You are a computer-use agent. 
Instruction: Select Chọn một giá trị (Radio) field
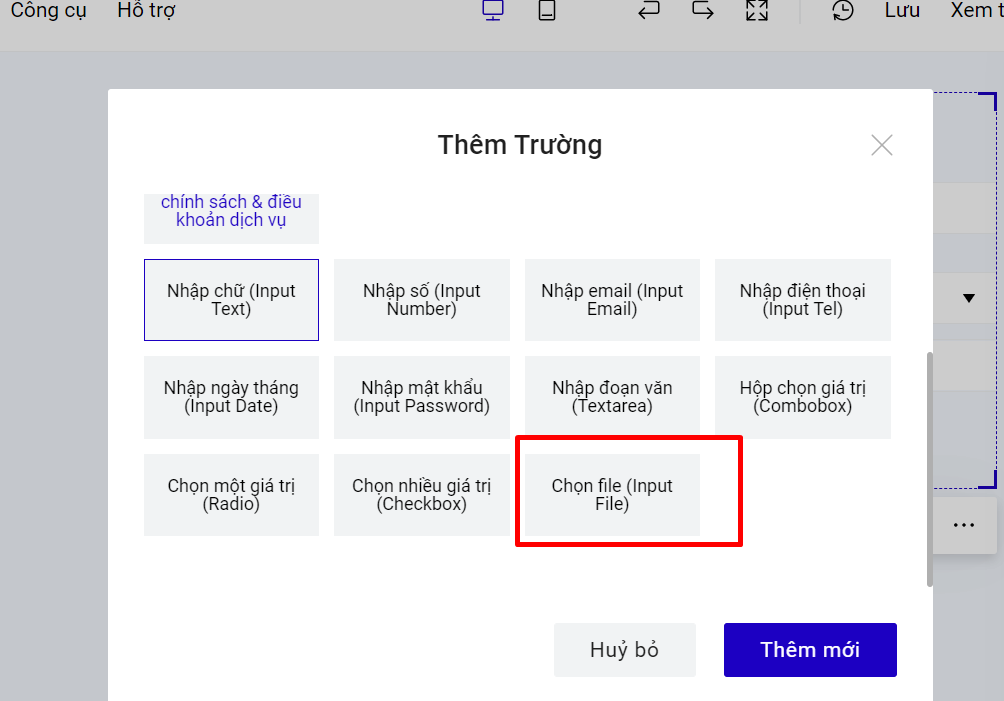point(231,495)
